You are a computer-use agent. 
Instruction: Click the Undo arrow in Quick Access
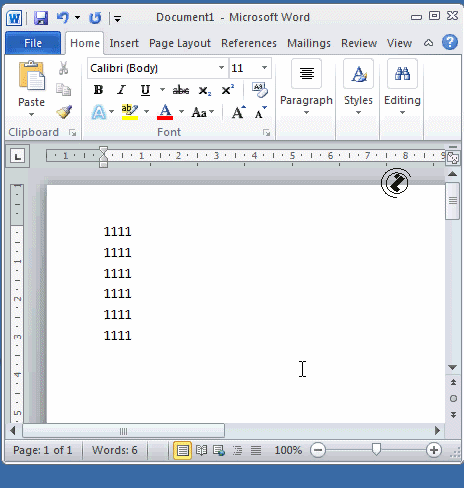pos(63,17)
